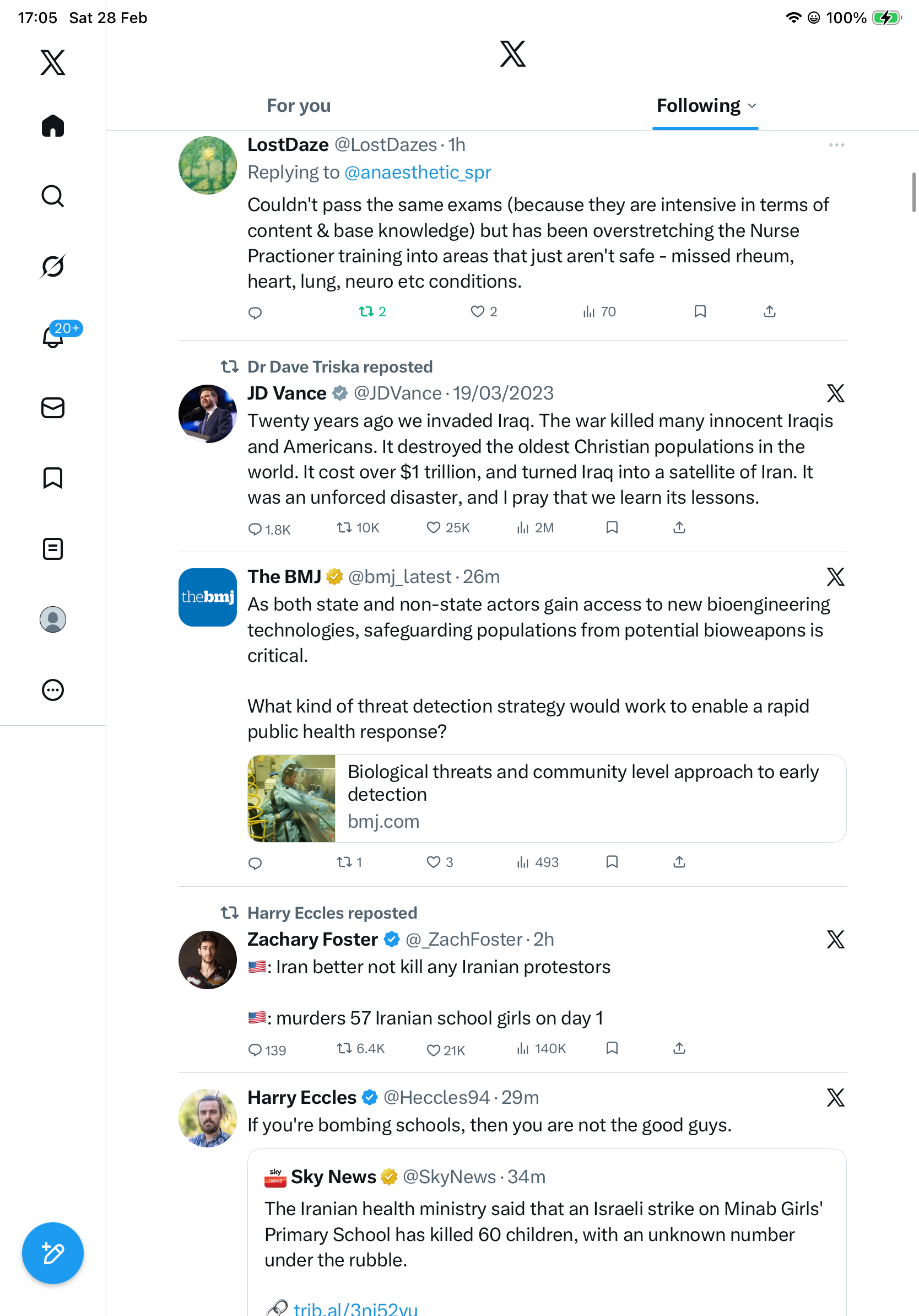Undo repost on LostDaze's reply
Screen dimensions: 919x1316
coord(366,312)
